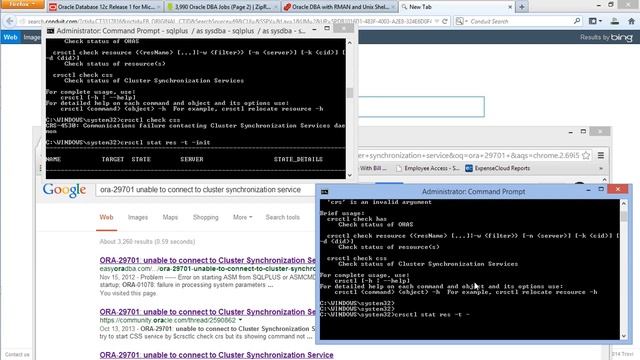The width and height of the screenshot is (640, 360).
Task: Switch to Oracle Database 12c Release 1 tab
Action: (104, 7)
